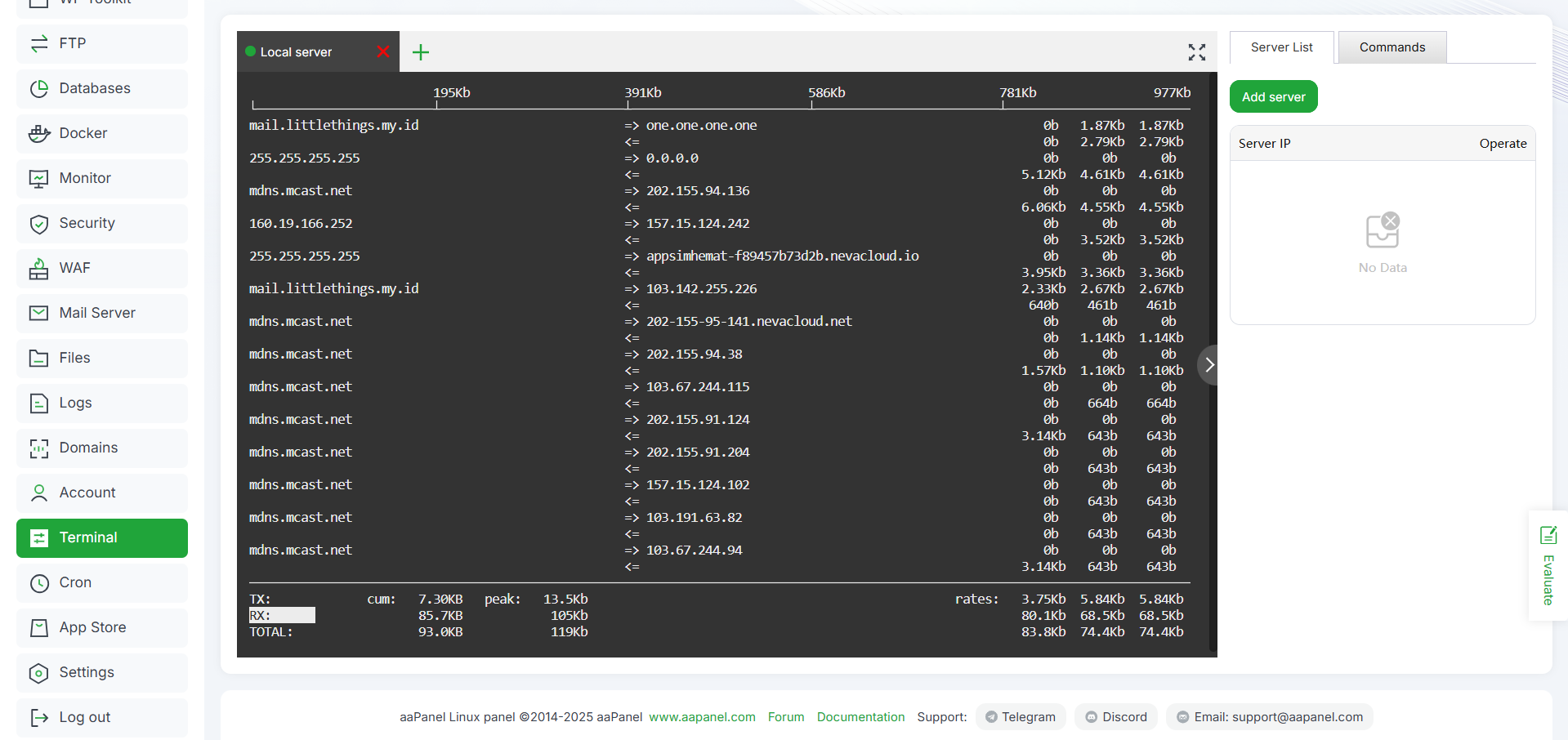Open the Evaluate feedback icon
This screenshot has width=1568, height=740.
pyautogui.click(x=1548, y=536)
